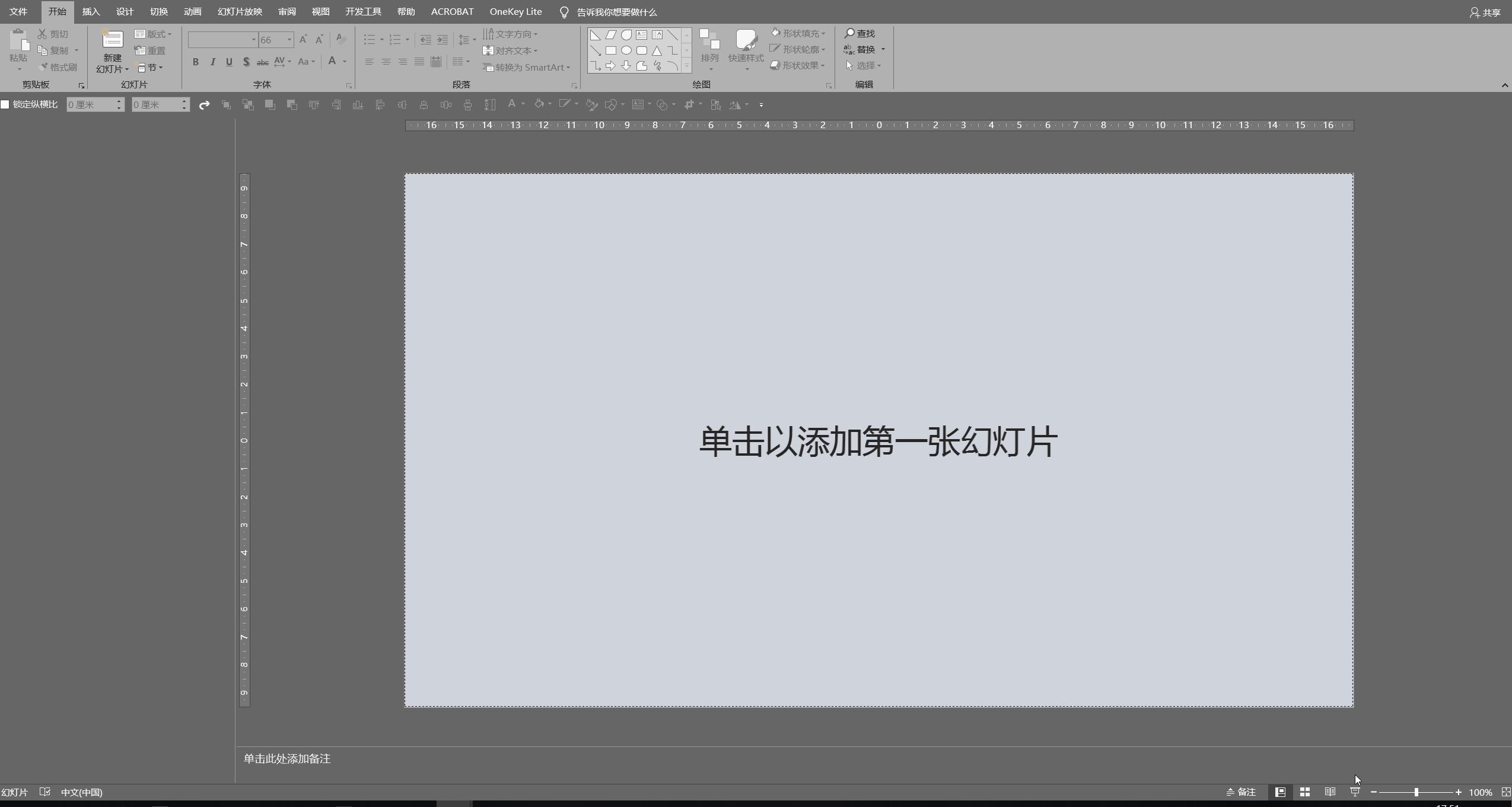Create a new slide with 新建幻灯片

(112, 50)
